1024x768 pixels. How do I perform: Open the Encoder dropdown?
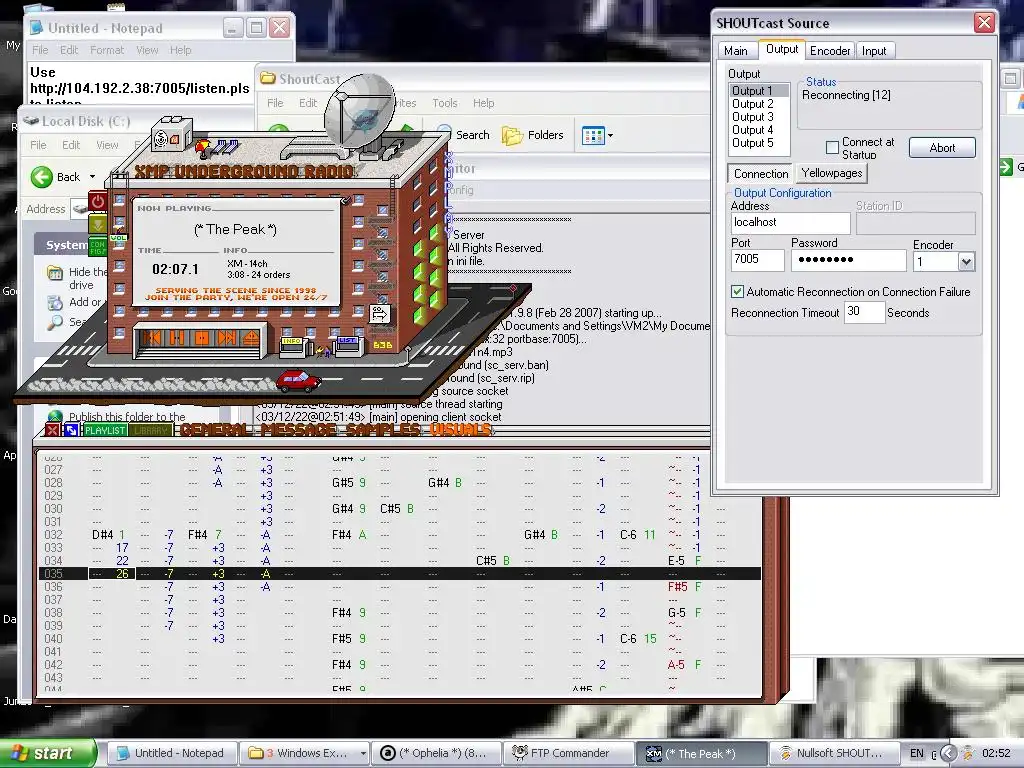966,262
